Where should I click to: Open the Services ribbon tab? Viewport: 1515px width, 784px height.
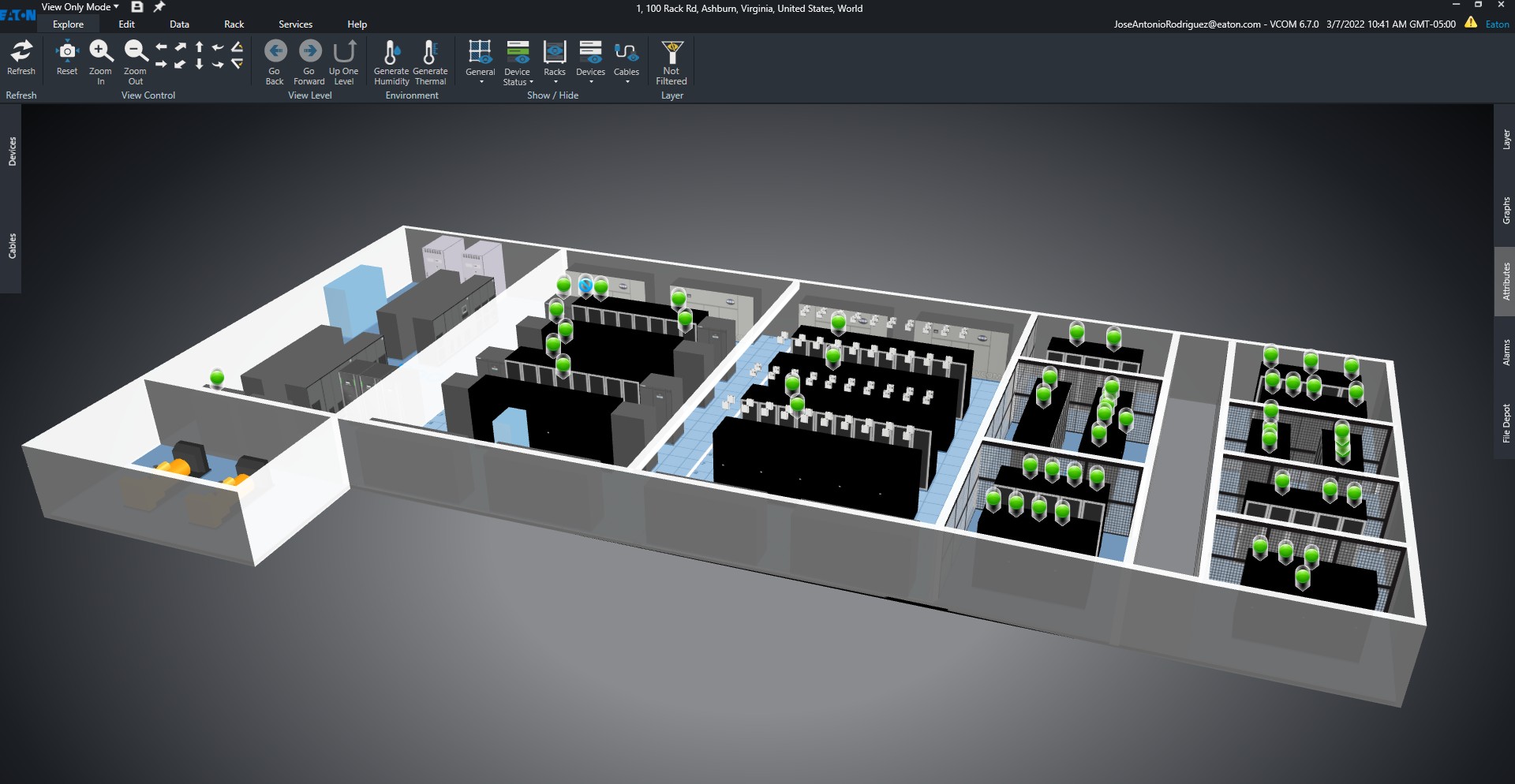pos(295,24)
